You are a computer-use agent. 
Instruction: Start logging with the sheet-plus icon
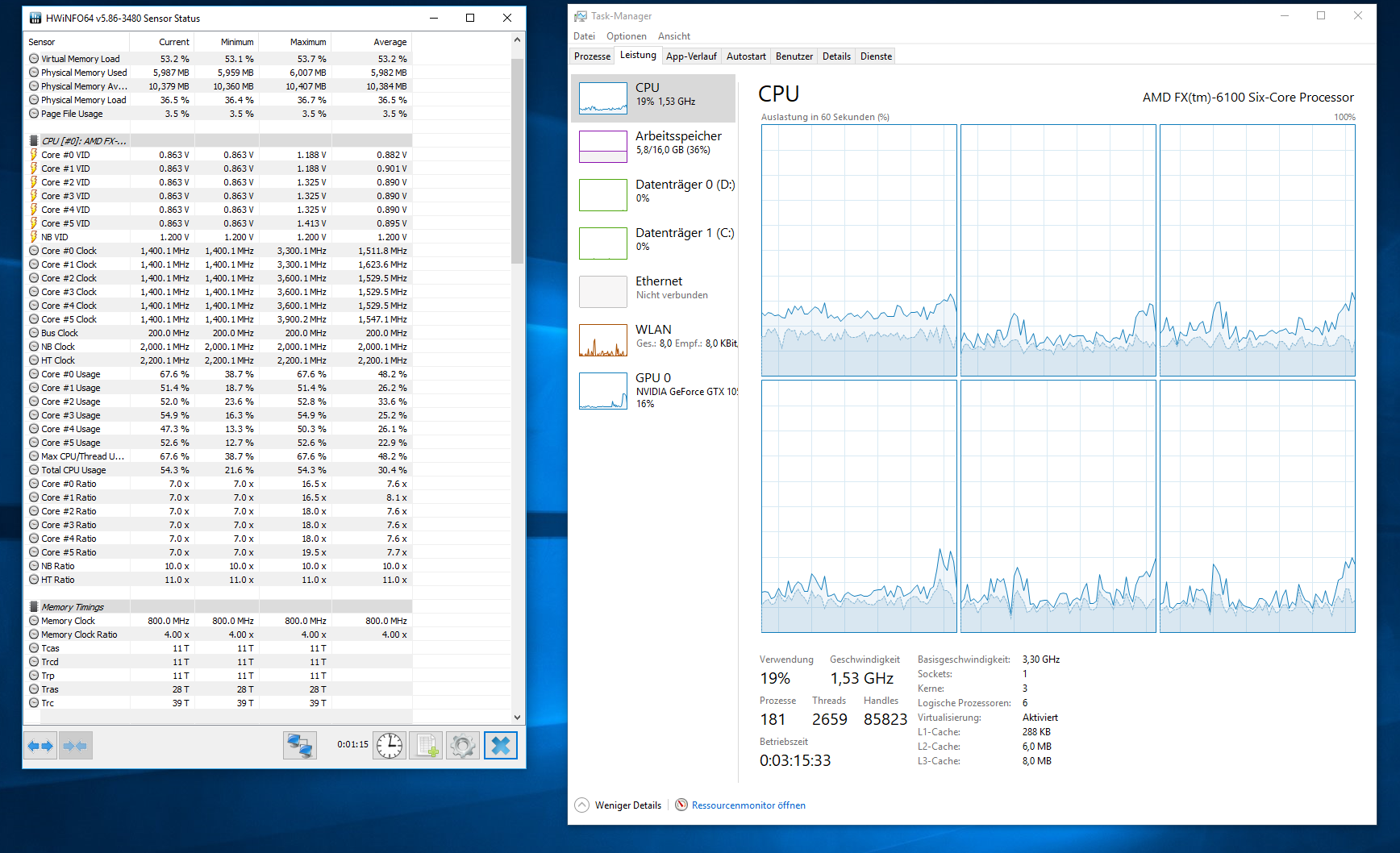pos(426,746)
